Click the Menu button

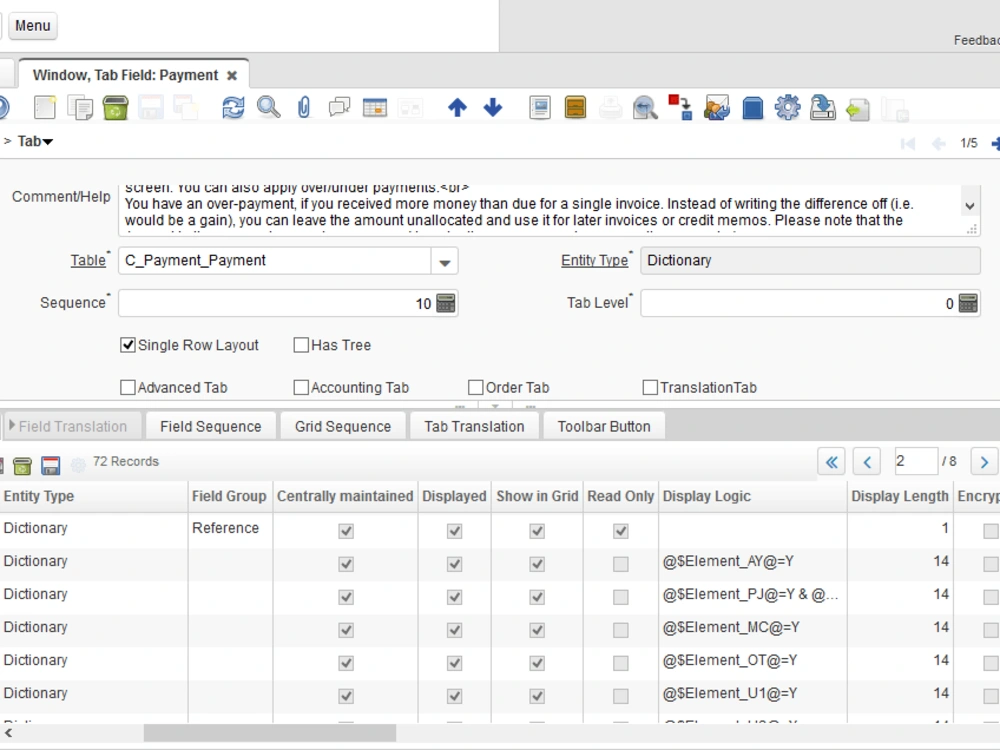tap(33, 26)
